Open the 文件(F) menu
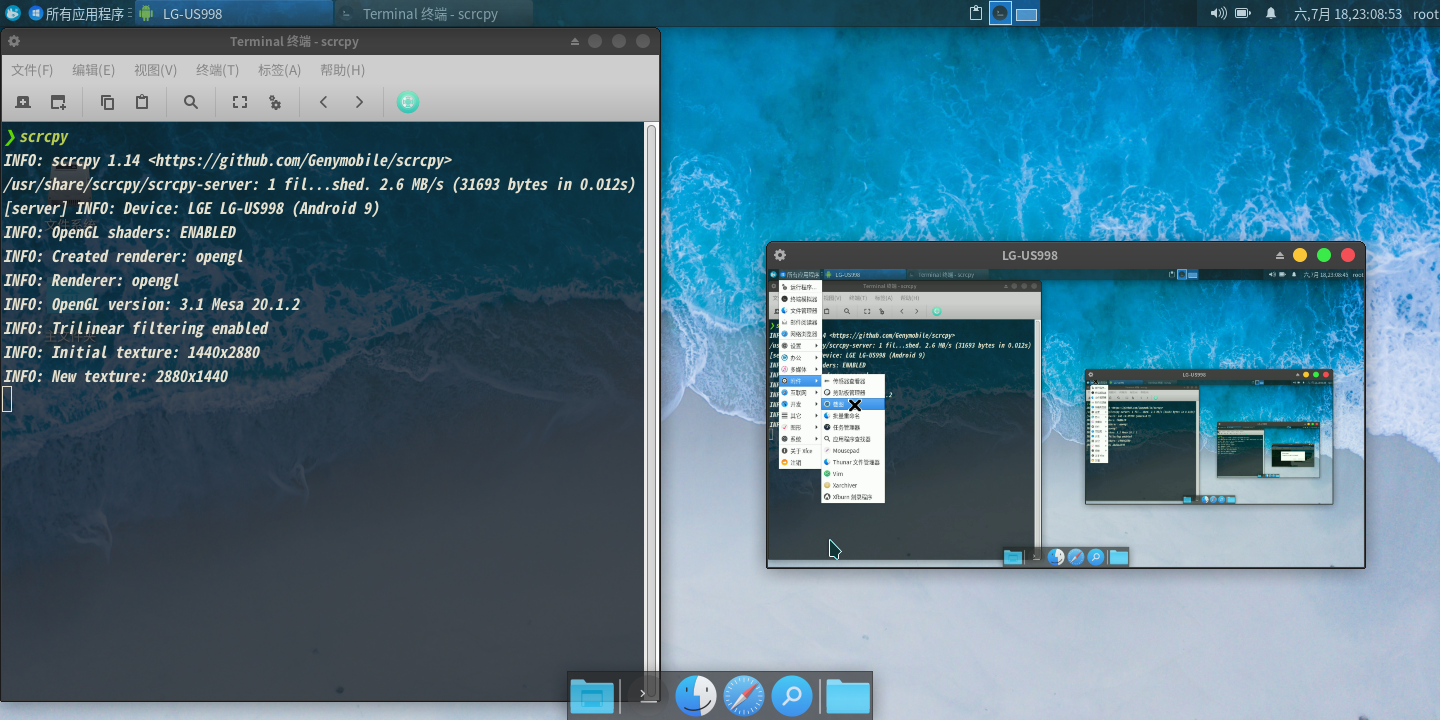Viewport: 1440px width, 720px height. [32, 70]
